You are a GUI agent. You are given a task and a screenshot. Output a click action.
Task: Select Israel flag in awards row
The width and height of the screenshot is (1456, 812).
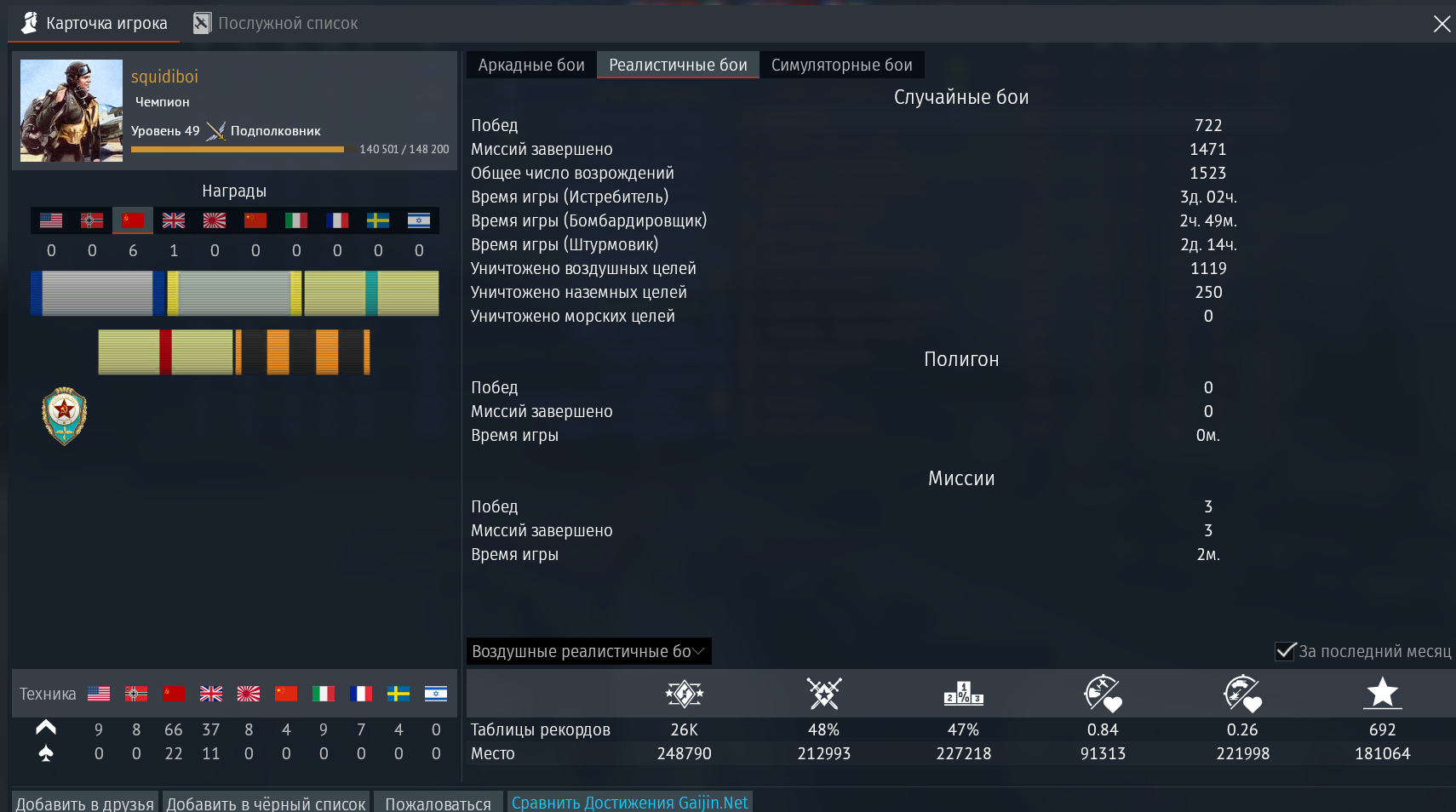[x=419, y=220]
